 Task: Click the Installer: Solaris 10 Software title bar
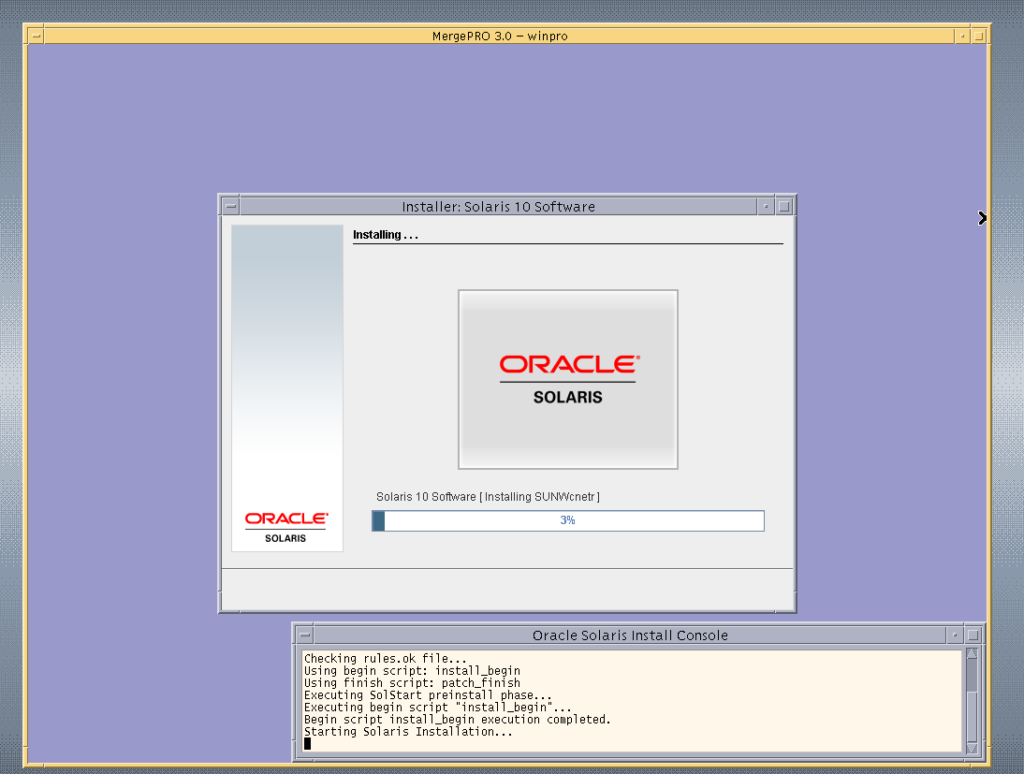(498, 207)
